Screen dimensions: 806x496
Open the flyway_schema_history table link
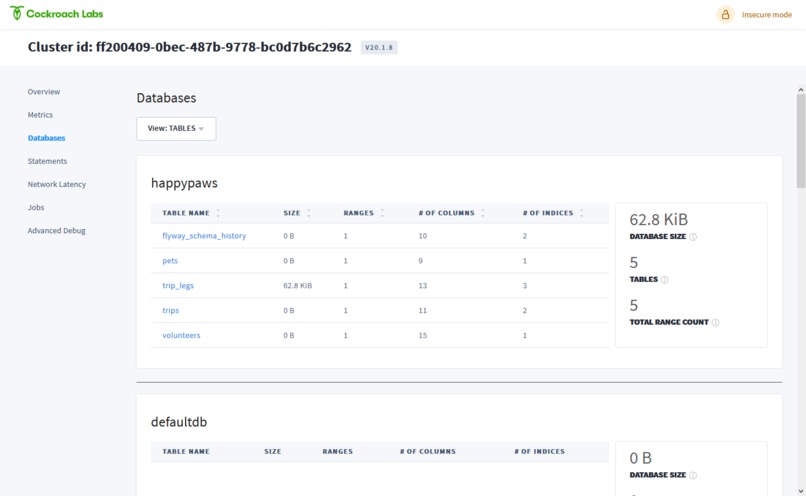(x=204, y=235)
